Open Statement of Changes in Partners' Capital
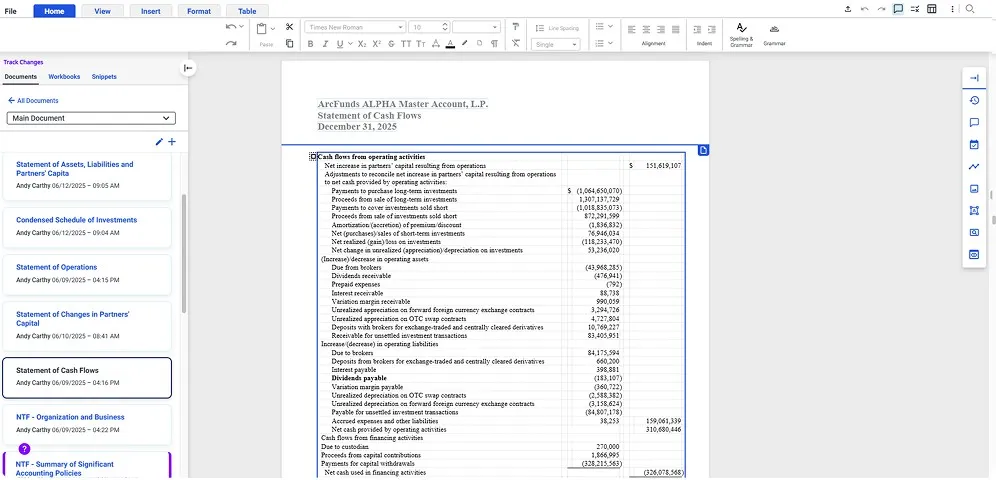The image size is (996, 480). (x=87, y=326)
